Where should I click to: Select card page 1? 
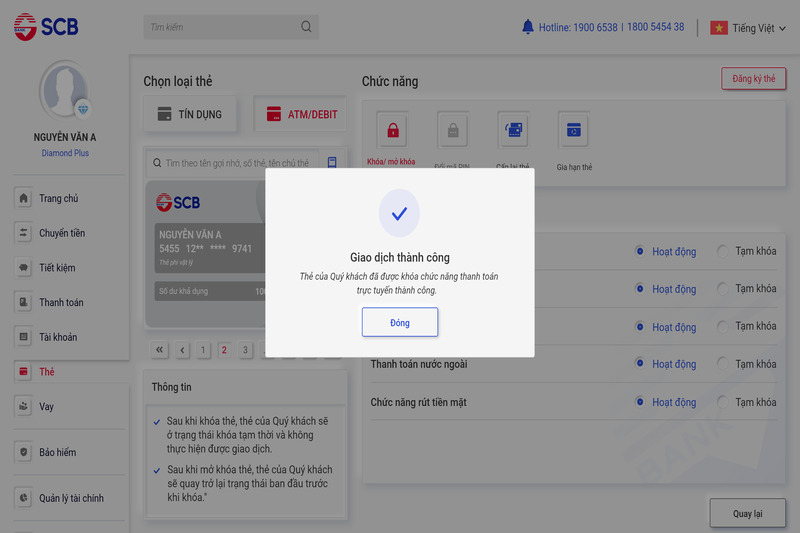click(x=203, y=350)
